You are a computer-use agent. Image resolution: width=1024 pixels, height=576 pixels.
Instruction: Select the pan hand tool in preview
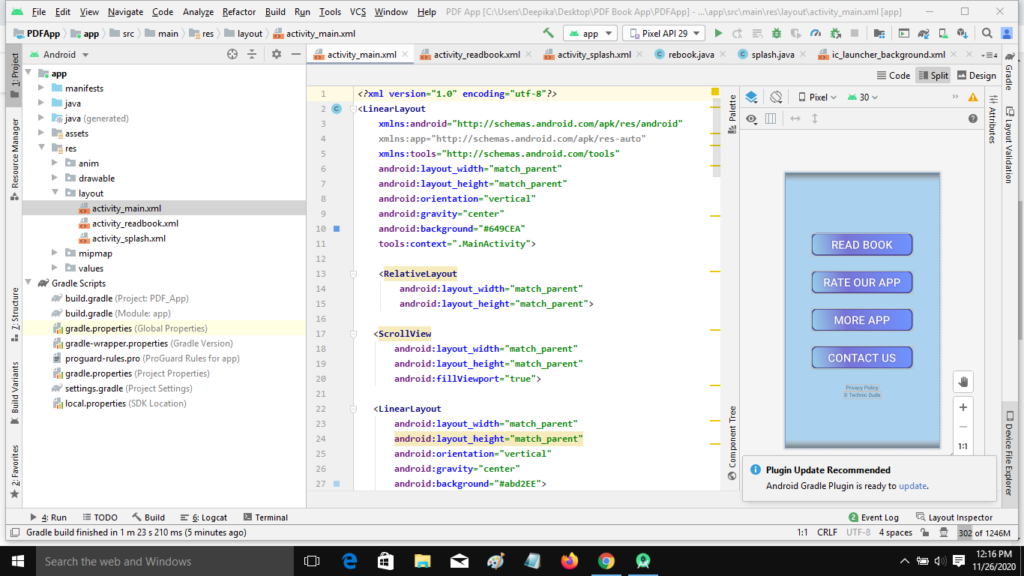tap(963, 382)
